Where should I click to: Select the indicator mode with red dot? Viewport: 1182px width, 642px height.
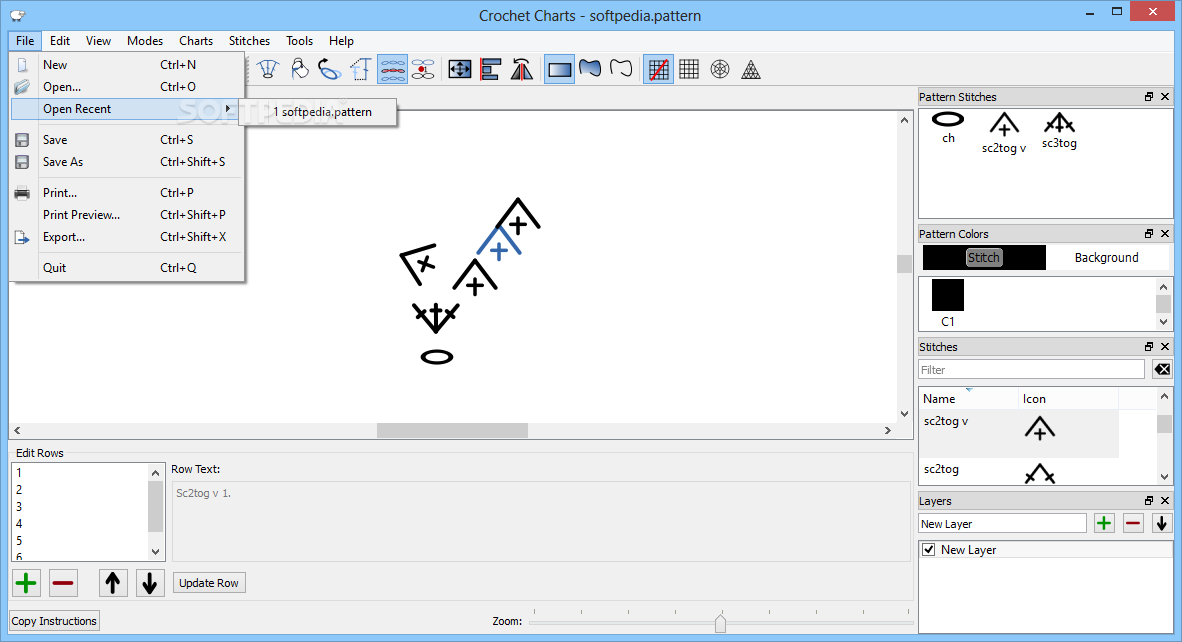(424, 69)
